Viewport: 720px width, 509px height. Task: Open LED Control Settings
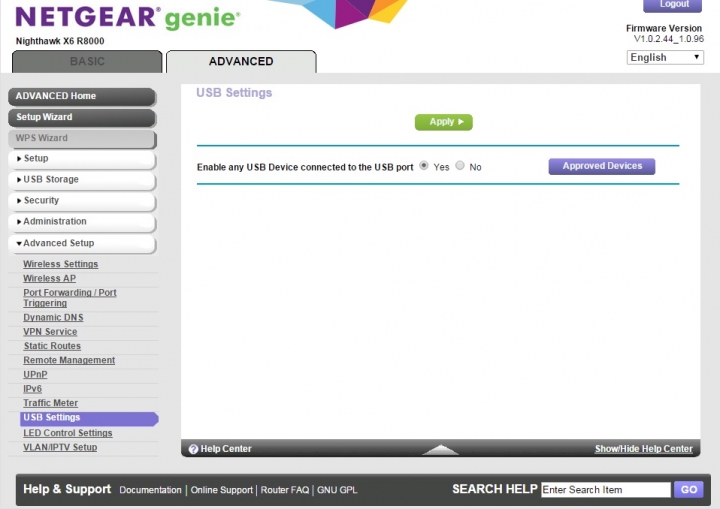point(68,433)
